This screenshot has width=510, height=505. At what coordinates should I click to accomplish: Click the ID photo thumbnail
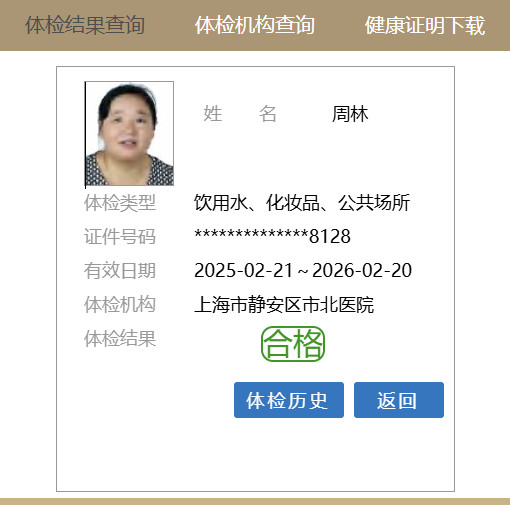pos(129,133)
